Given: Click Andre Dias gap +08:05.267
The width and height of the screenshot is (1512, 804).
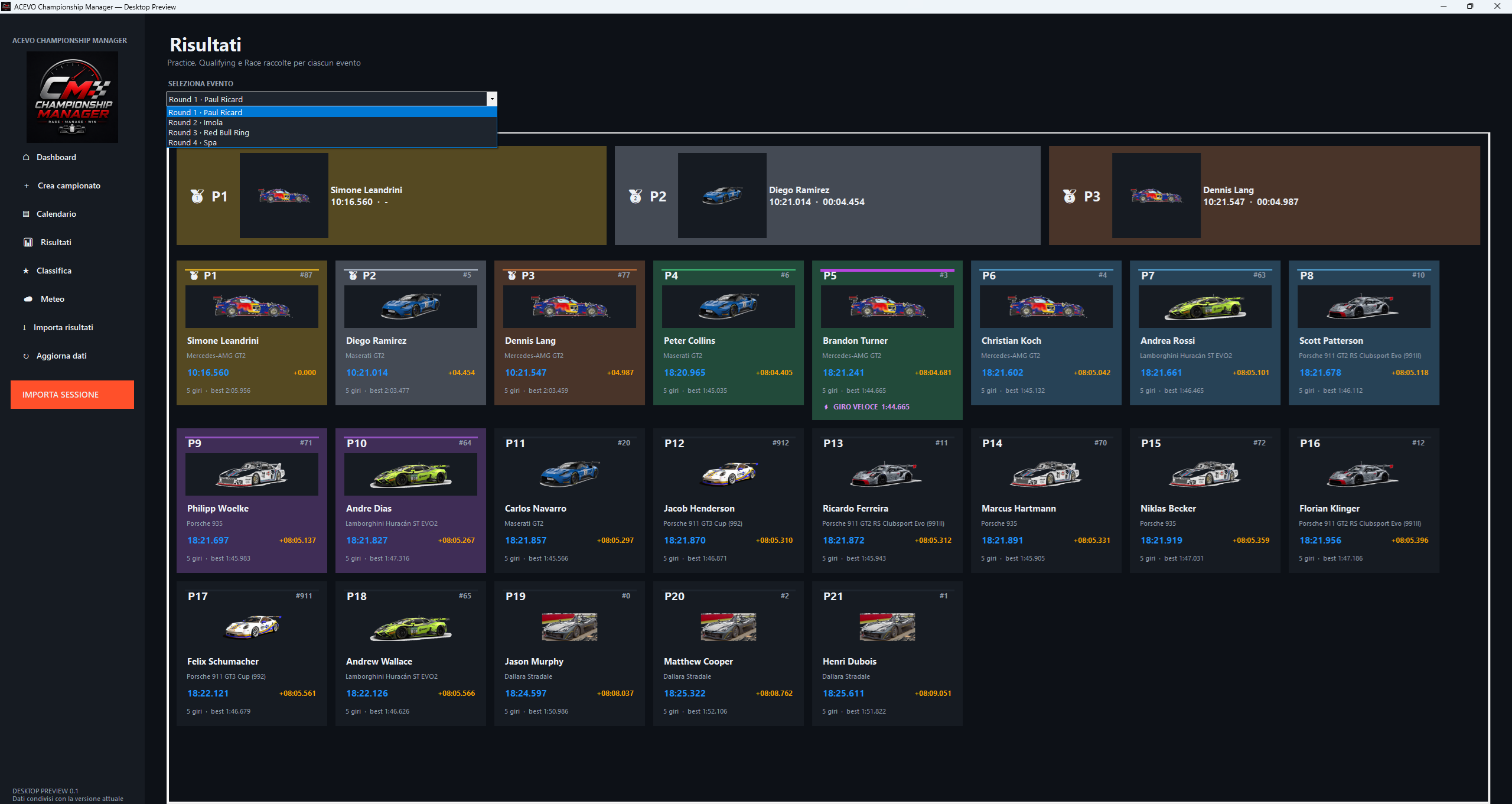Looking at the screenshot, I should pos(457,541).
